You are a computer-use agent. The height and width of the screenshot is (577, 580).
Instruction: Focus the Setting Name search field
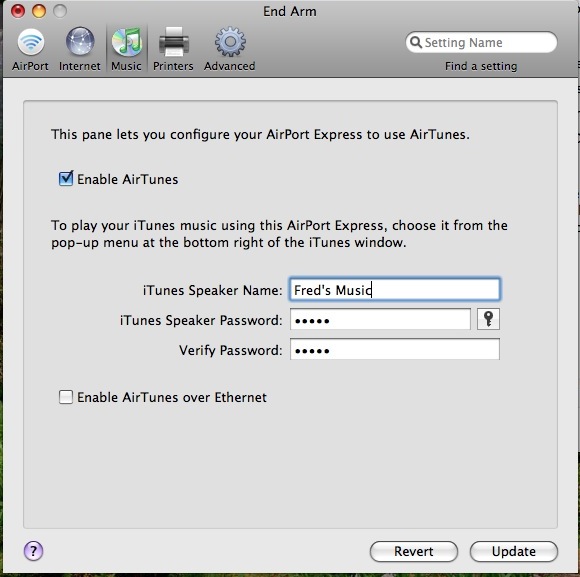(481, 42)
